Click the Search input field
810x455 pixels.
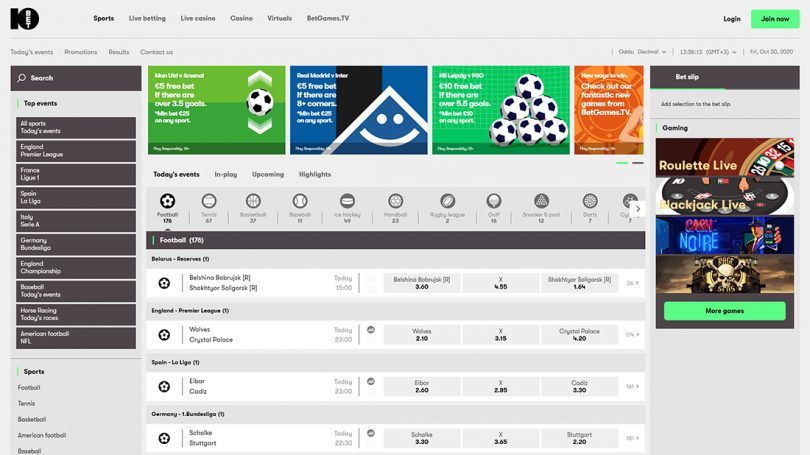(x=76, y=78)
